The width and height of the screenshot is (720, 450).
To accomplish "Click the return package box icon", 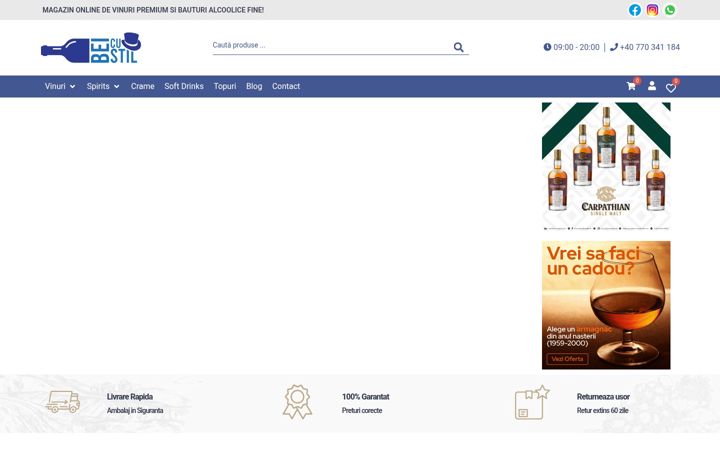I will coord(531,402).
